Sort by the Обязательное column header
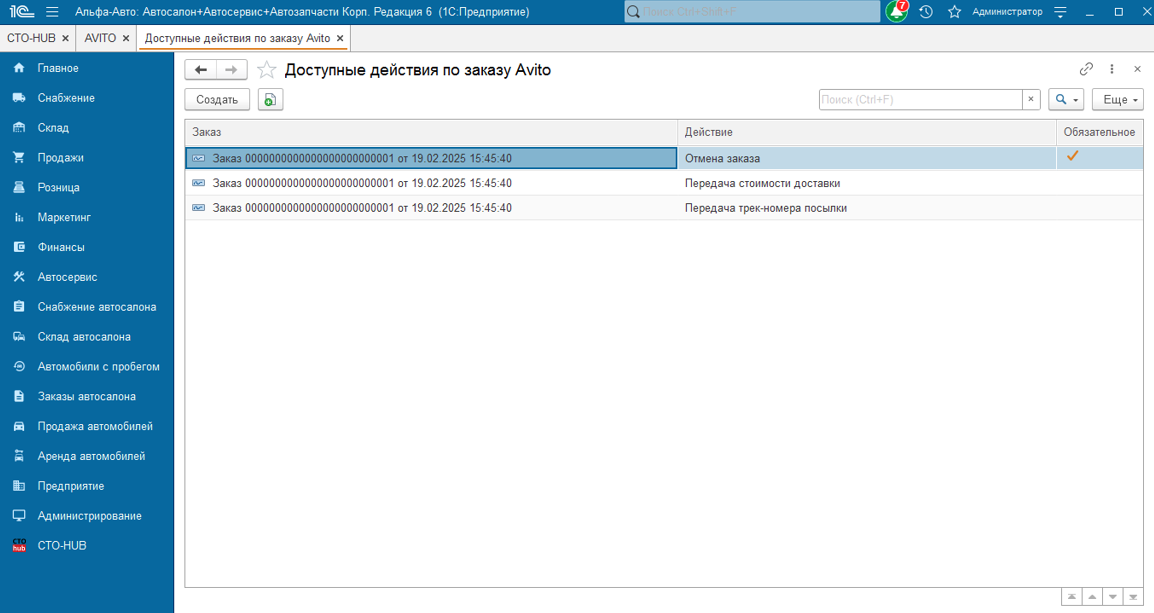The height and width of the screenshot is (613, 1154). tap(1100, 132)
